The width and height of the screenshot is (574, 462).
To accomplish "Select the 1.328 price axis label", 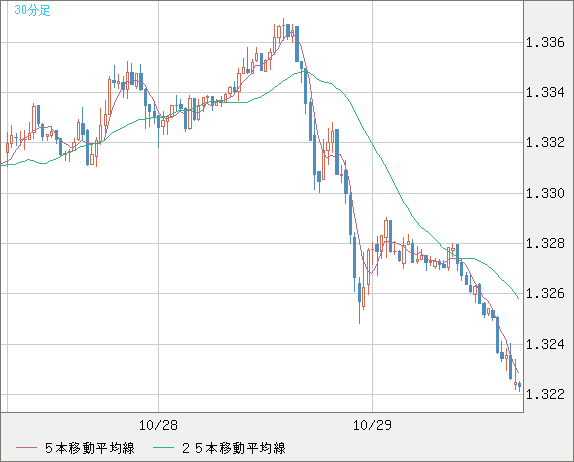I will coord(545,243).
